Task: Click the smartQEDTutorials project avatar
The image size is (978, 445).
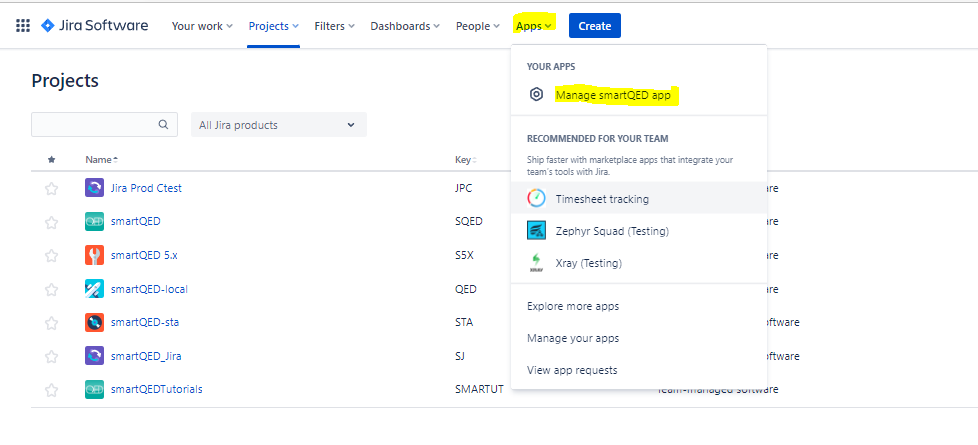Action: (94, 389)
